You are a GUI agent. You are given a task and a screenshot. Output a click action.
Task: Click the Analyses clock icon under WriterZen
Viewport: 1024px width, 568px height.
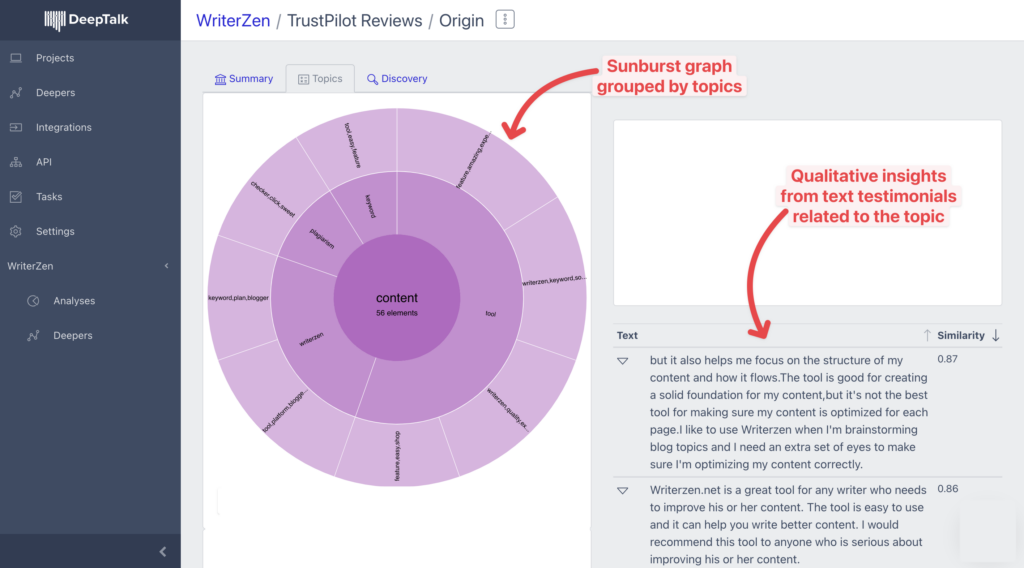click(33, 301)
